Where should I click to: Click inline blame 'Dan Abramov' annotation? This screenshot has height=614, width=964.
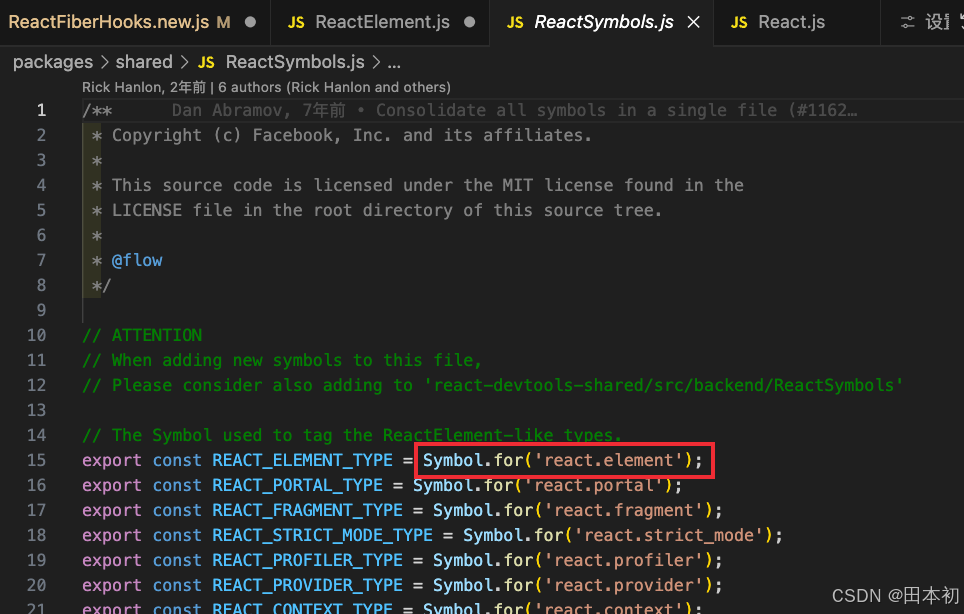click(x=514, y=110)
